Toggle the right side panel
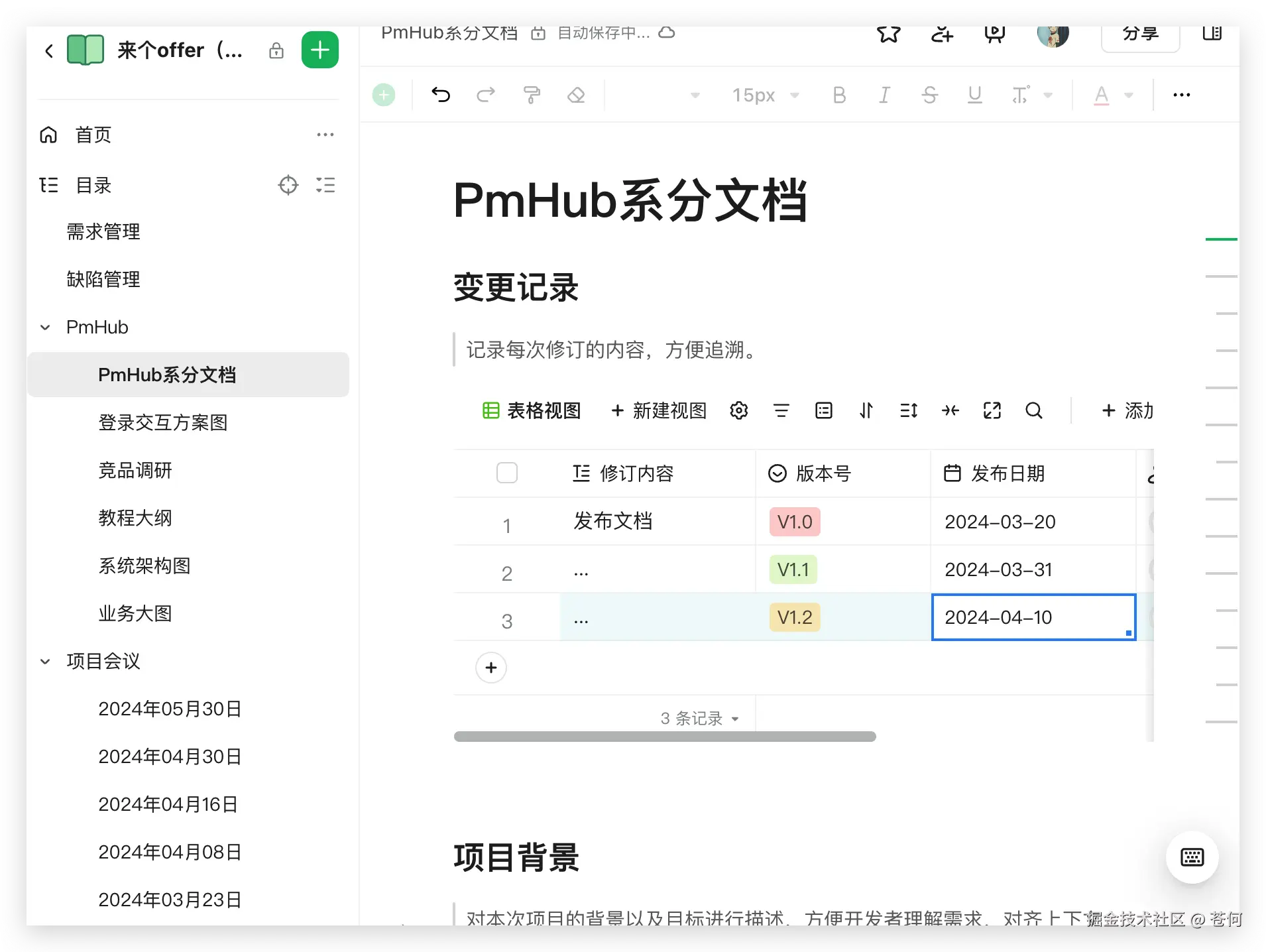Screen dimensions: 1266x952 click(x=1212, y=32)
